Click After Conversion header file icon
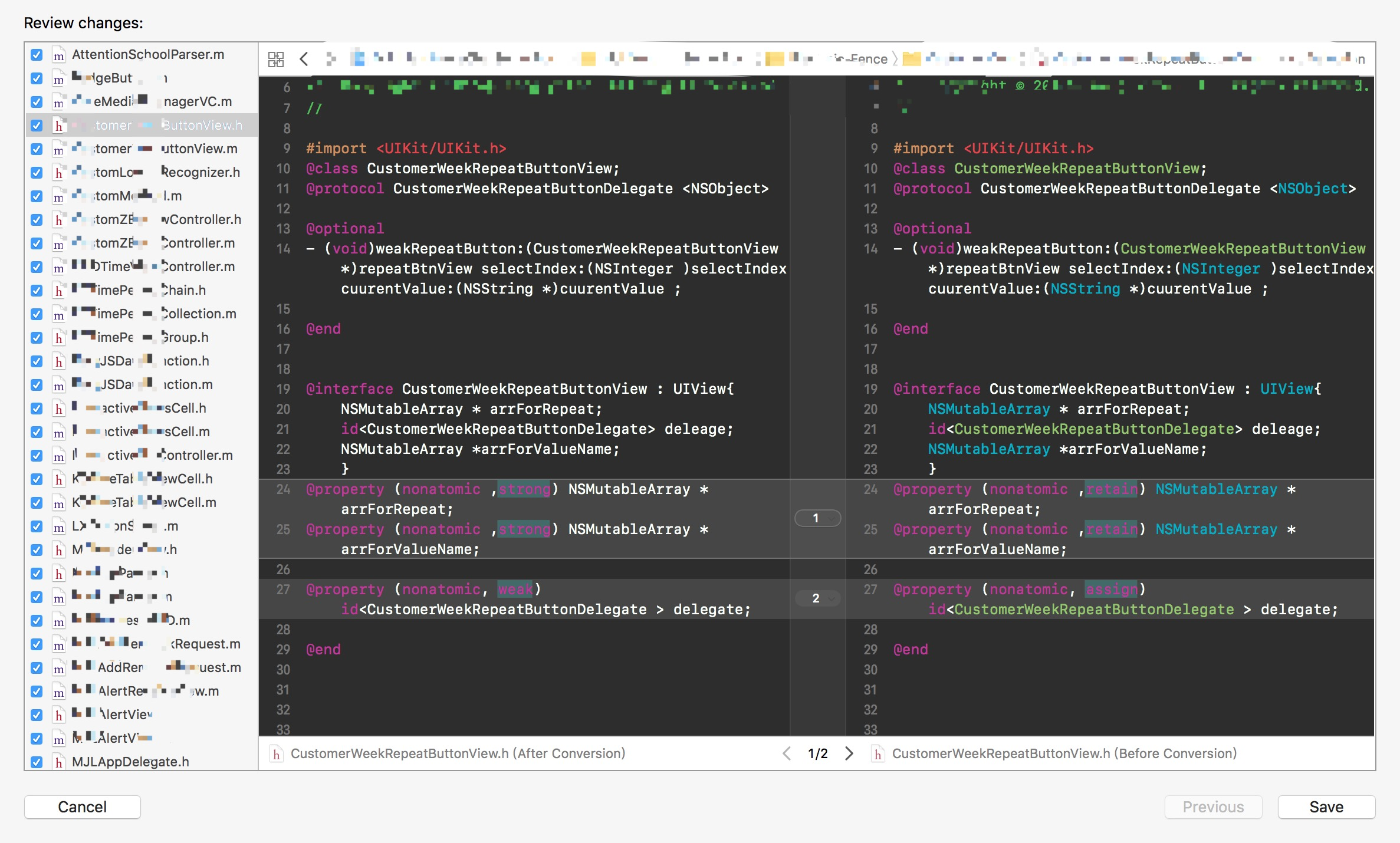This screenshot has height=843, width=1400. 276,754
